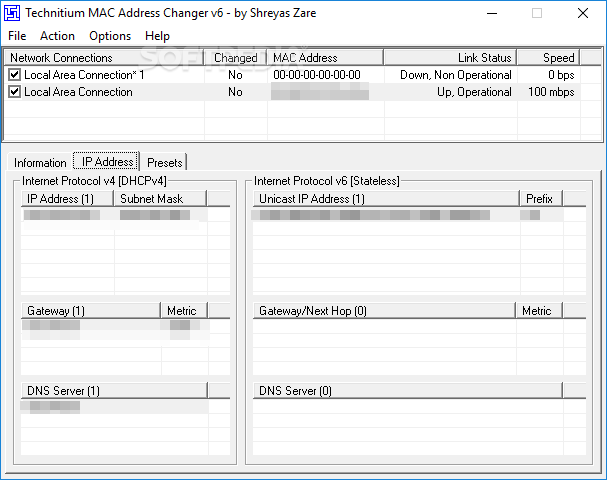The width and height of the screenshot is (607, 480).
Task: Click the IPv6 Metric column header
Action: (539, 310)
